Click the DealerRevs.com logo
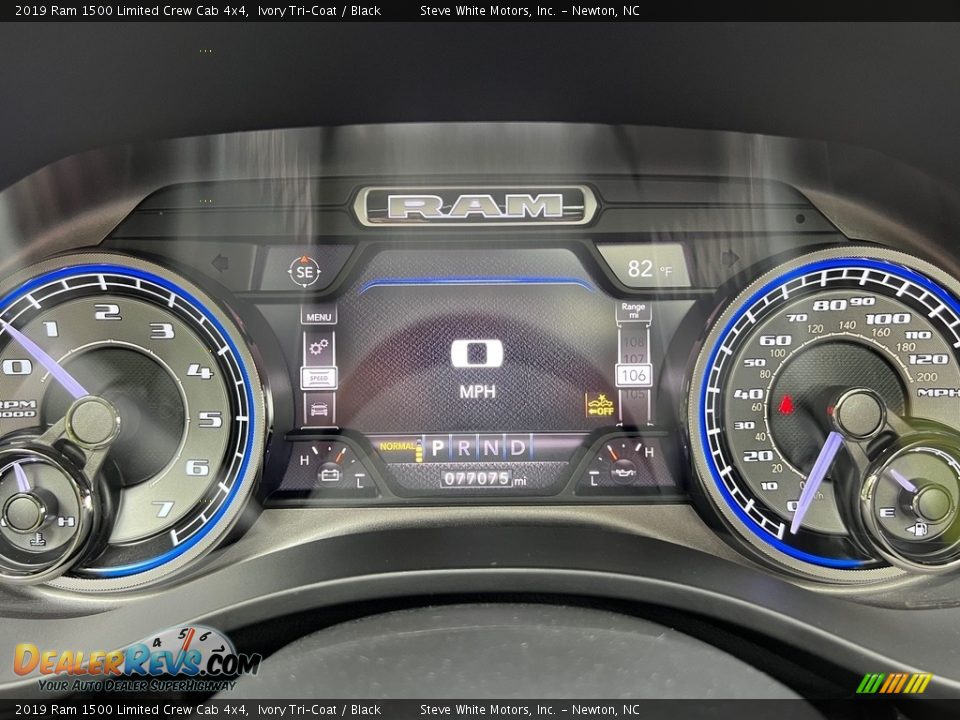This screenshot has width=960, height=720. 138,661
